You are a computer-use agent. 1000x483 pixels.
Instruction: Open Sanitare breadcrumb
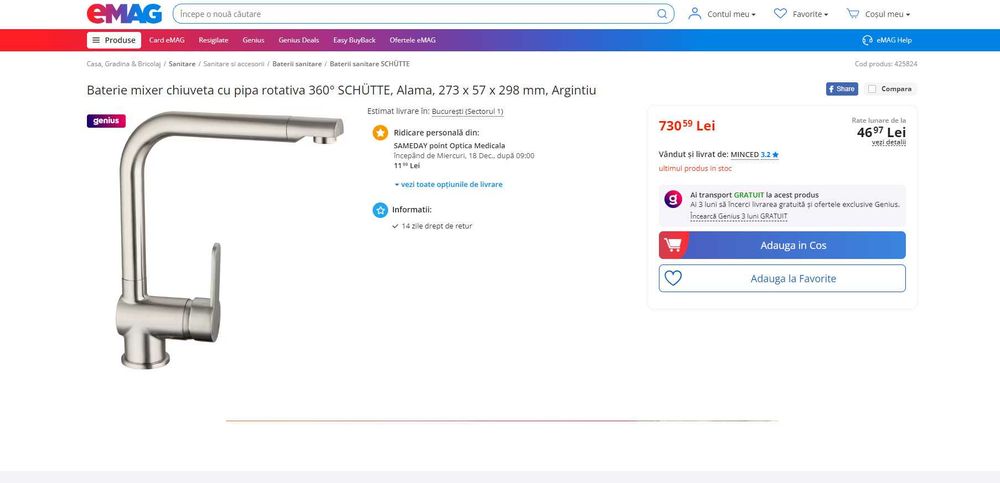click(x=182, y=64)
